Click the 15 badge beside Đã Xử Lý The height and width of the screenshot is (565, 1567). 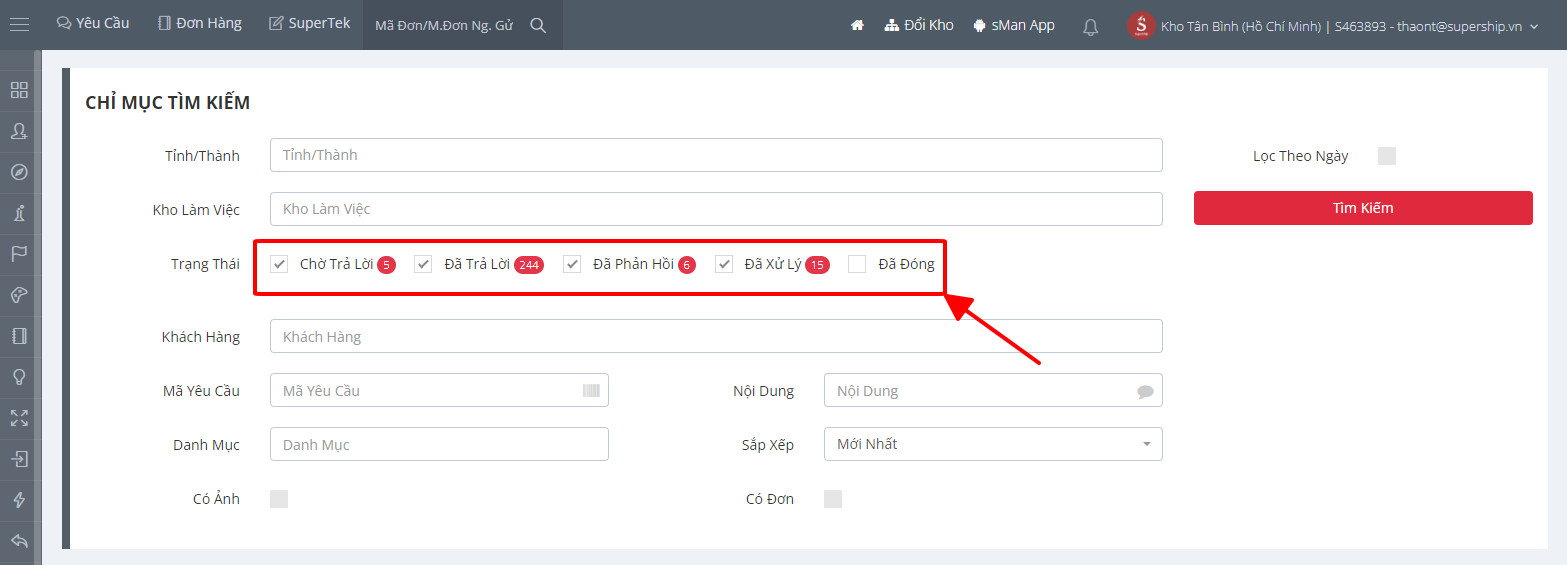coord(817,265)
